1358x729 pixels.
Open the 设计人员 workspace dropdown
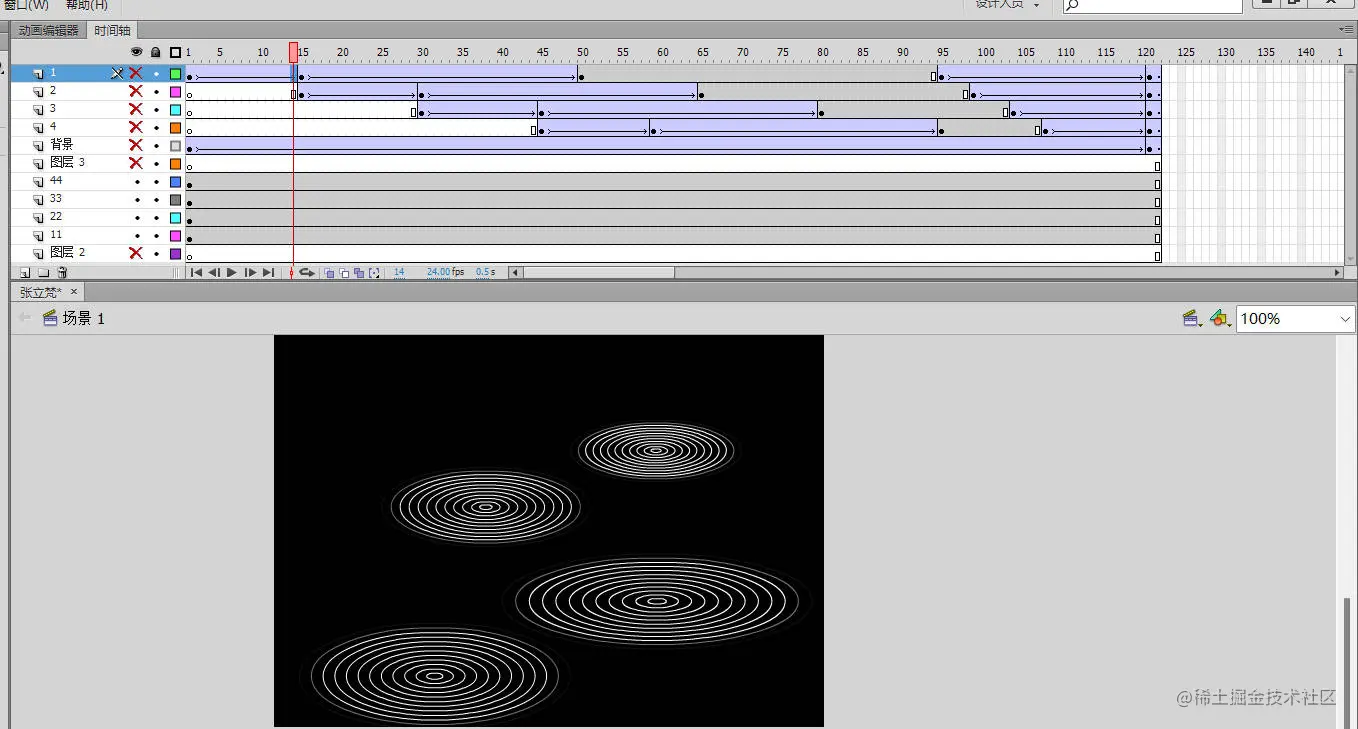coord(1007,5)
